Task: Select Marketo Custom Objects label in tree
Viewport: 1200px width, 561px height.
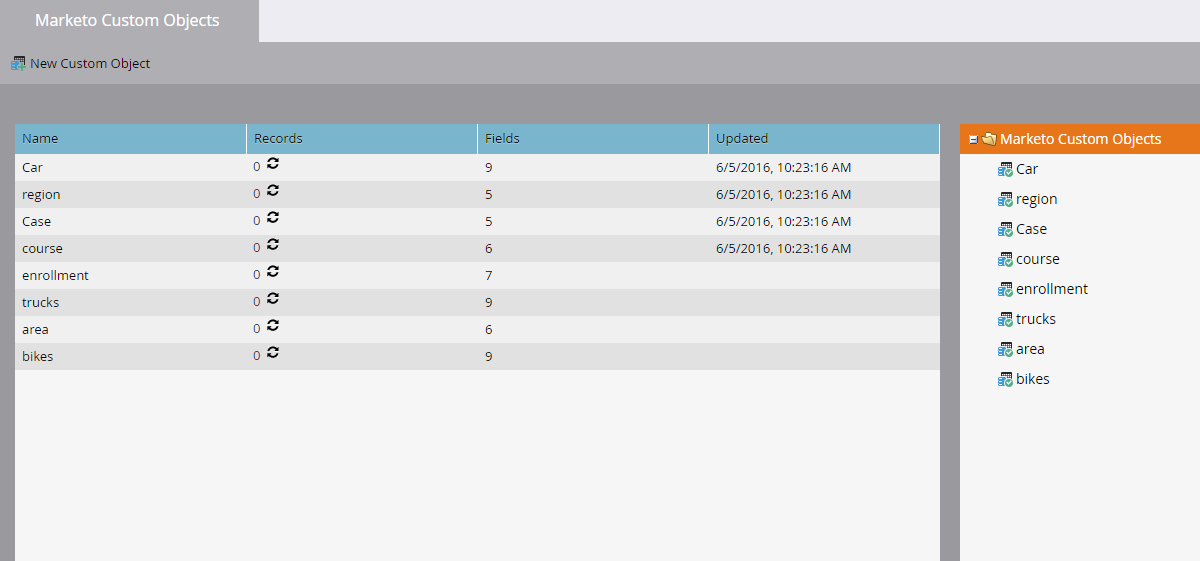Action: pos(1081,139)
